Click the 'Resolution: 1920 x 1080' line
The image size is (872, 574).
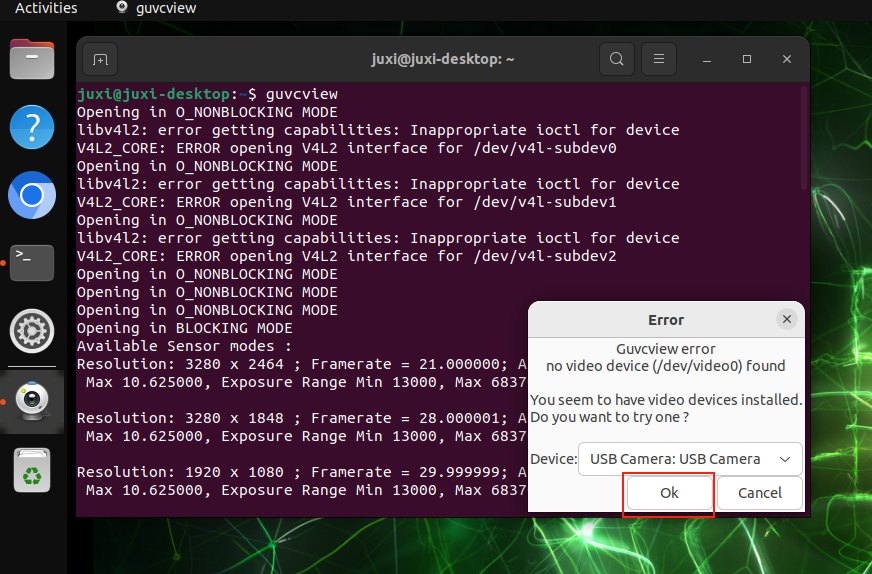302,472
